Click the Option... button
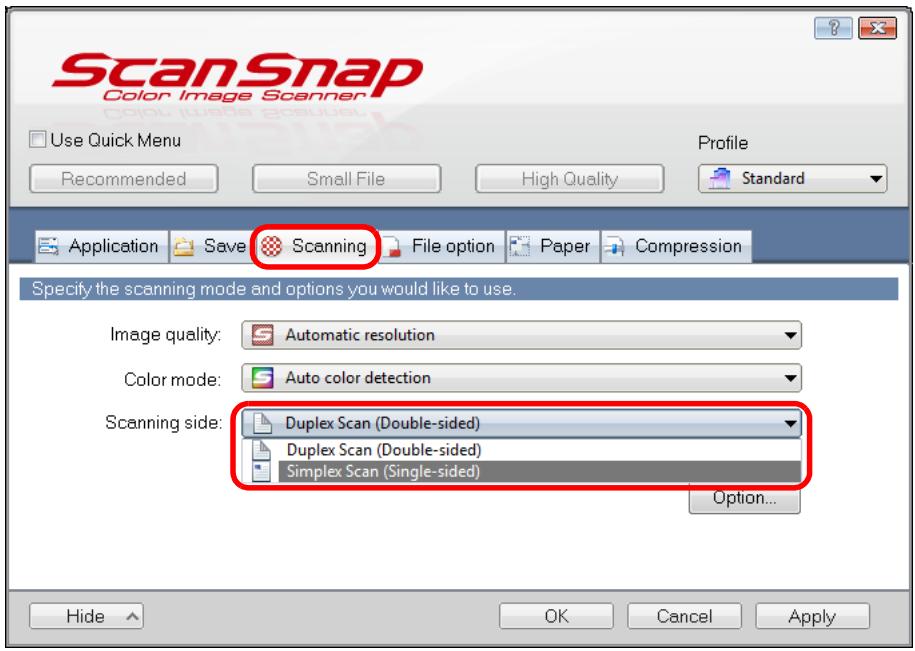 (x=744, y=498)
